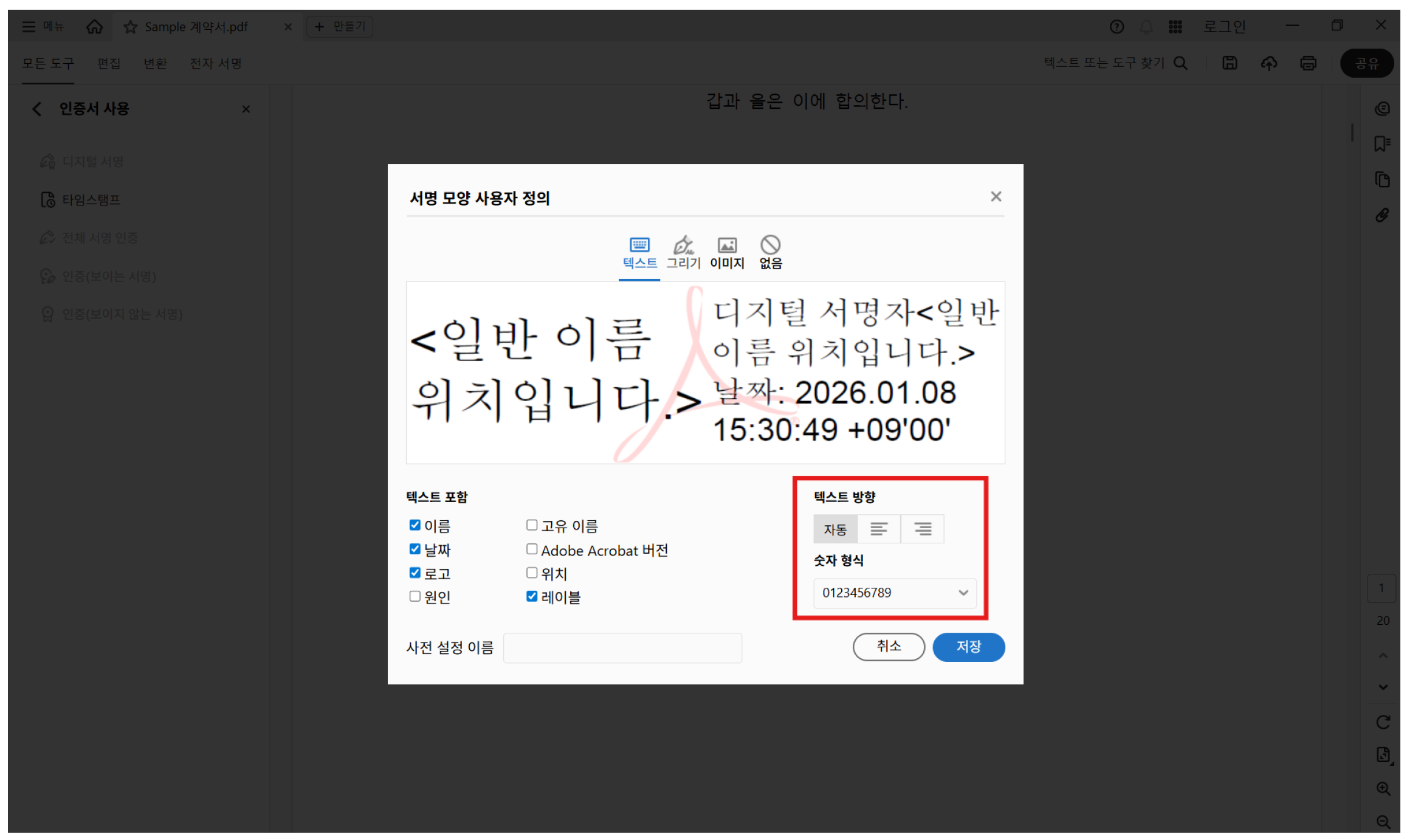This screenshot has width=1404, height=840.
Task: Click the attachments paperclip icon
Action: (1382, 215)
